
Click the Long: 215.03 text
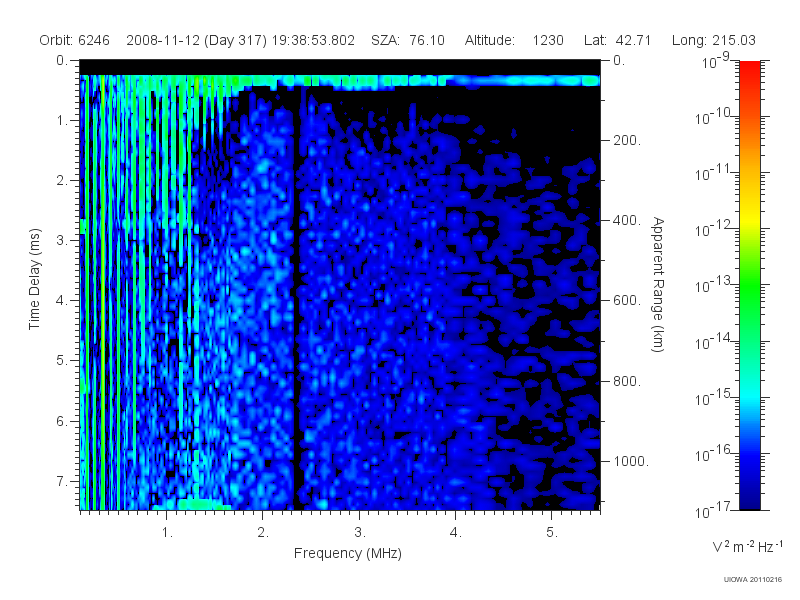tap(713, 40)
